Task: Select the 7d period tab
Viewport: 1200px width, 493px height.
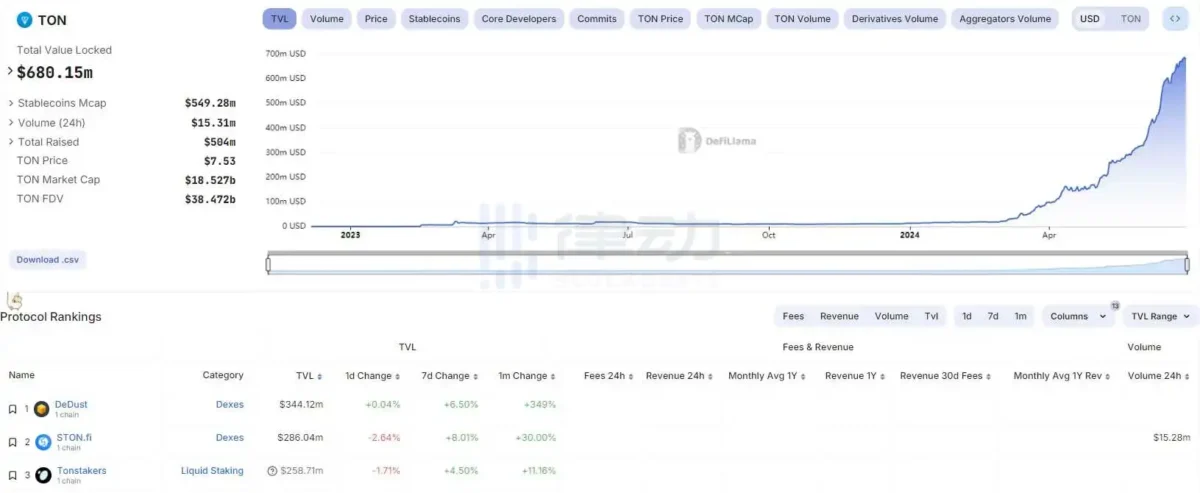Action: point(993,316)
